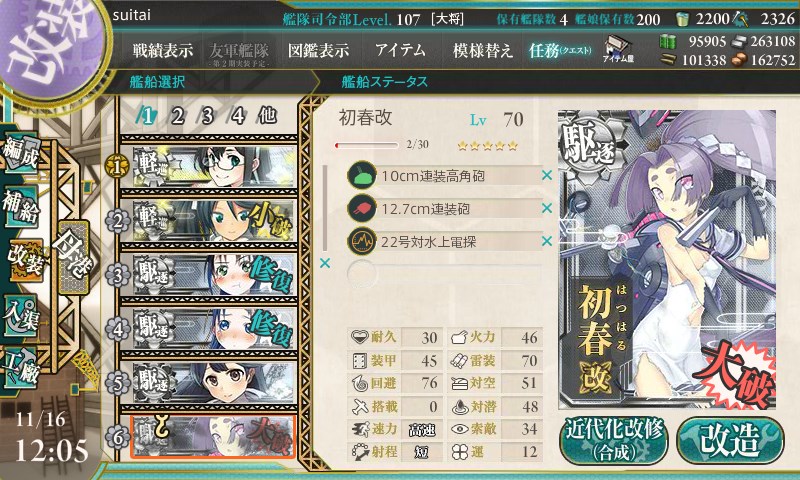The height and width of the screenshot is (480, 800).
Task: Switch to fleet tab 4
Action: click(x=237, y=117)
